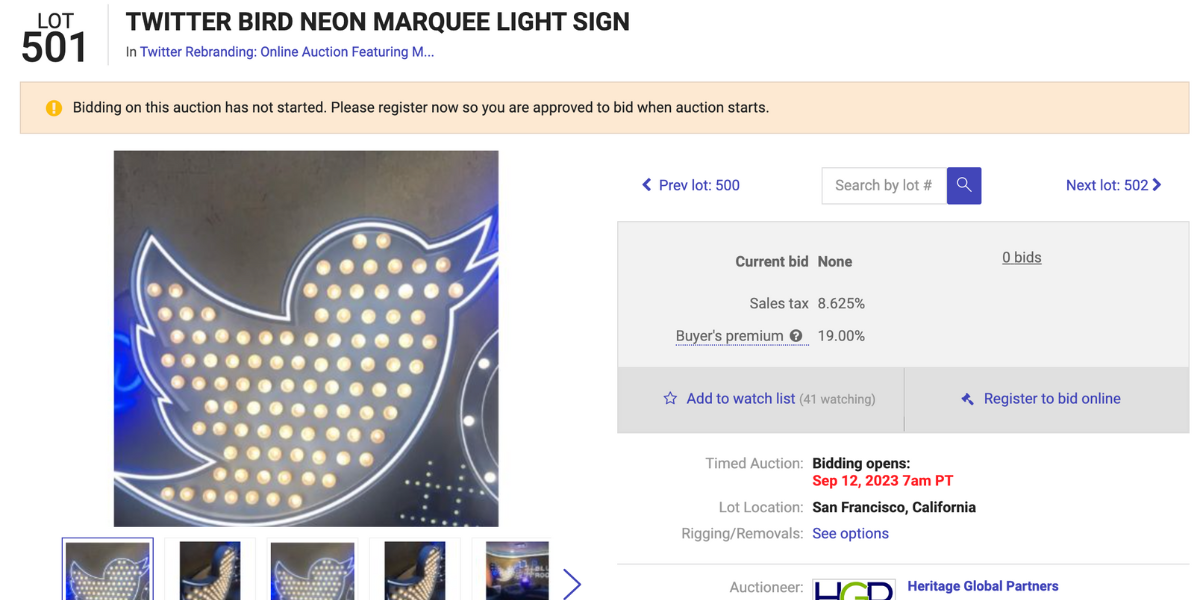Click the Heritage Global Partners logo

pyautogui.click(x=853, y=589)
